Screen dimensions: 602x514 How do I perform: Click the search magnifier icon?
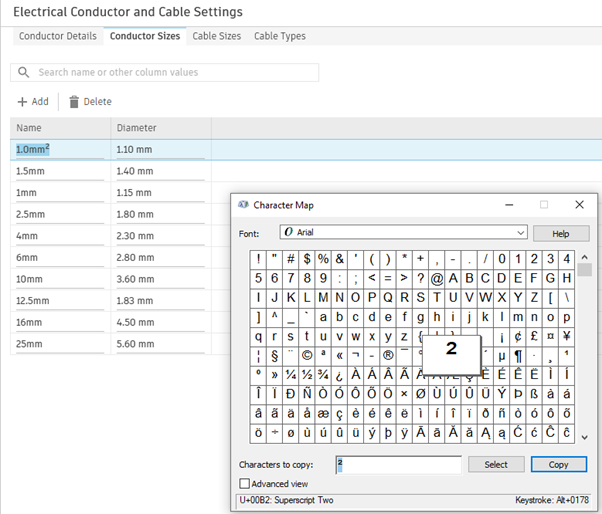(x=23, y=72)
